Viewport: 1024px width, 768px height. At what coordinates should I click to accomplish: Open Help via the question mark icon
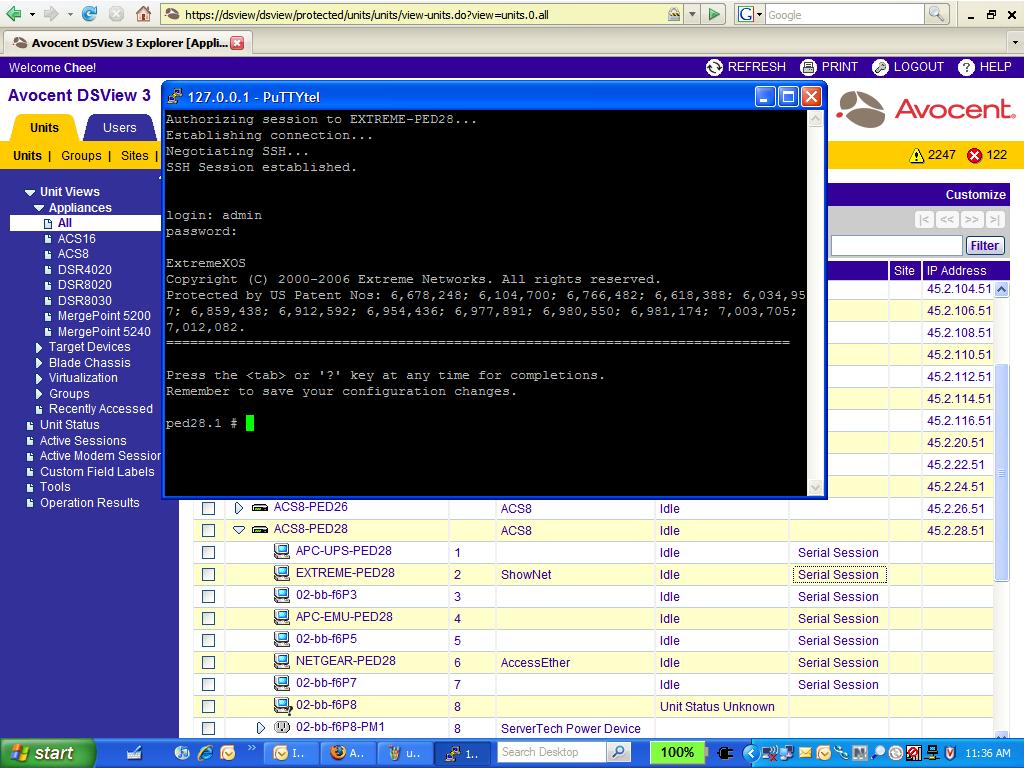966,67
